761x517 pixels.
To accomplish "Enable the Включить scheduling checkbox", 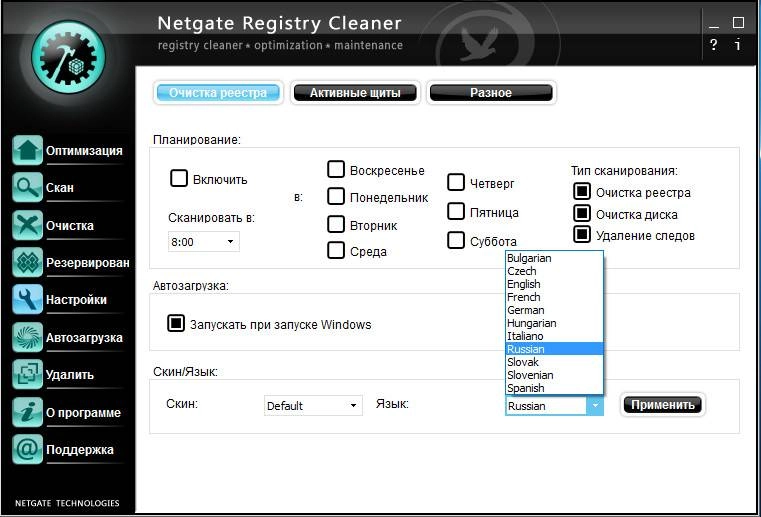I will click(179, 178).
